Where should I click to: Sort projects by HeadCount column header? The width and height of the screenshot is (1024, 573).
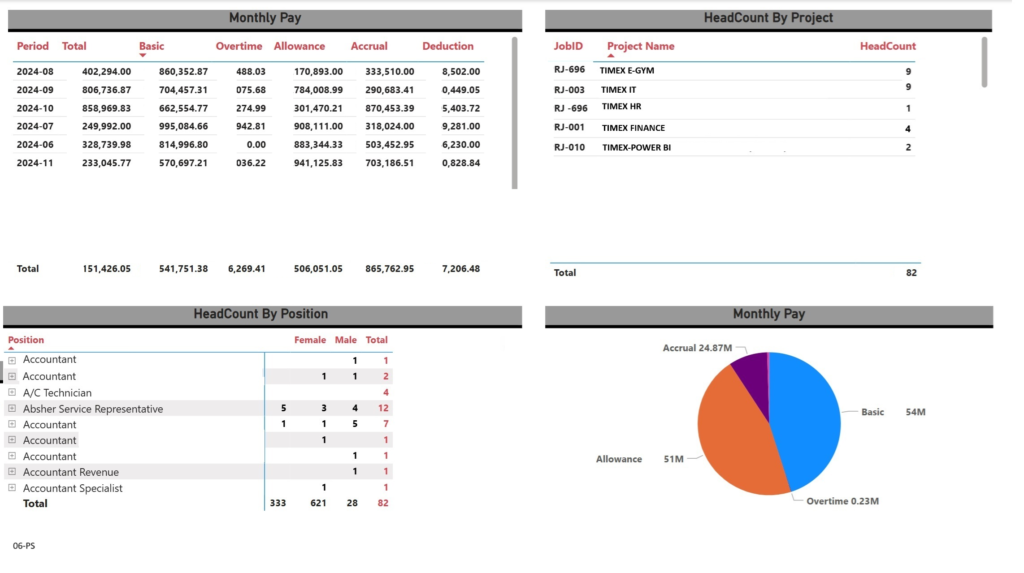tap(887, 46)
